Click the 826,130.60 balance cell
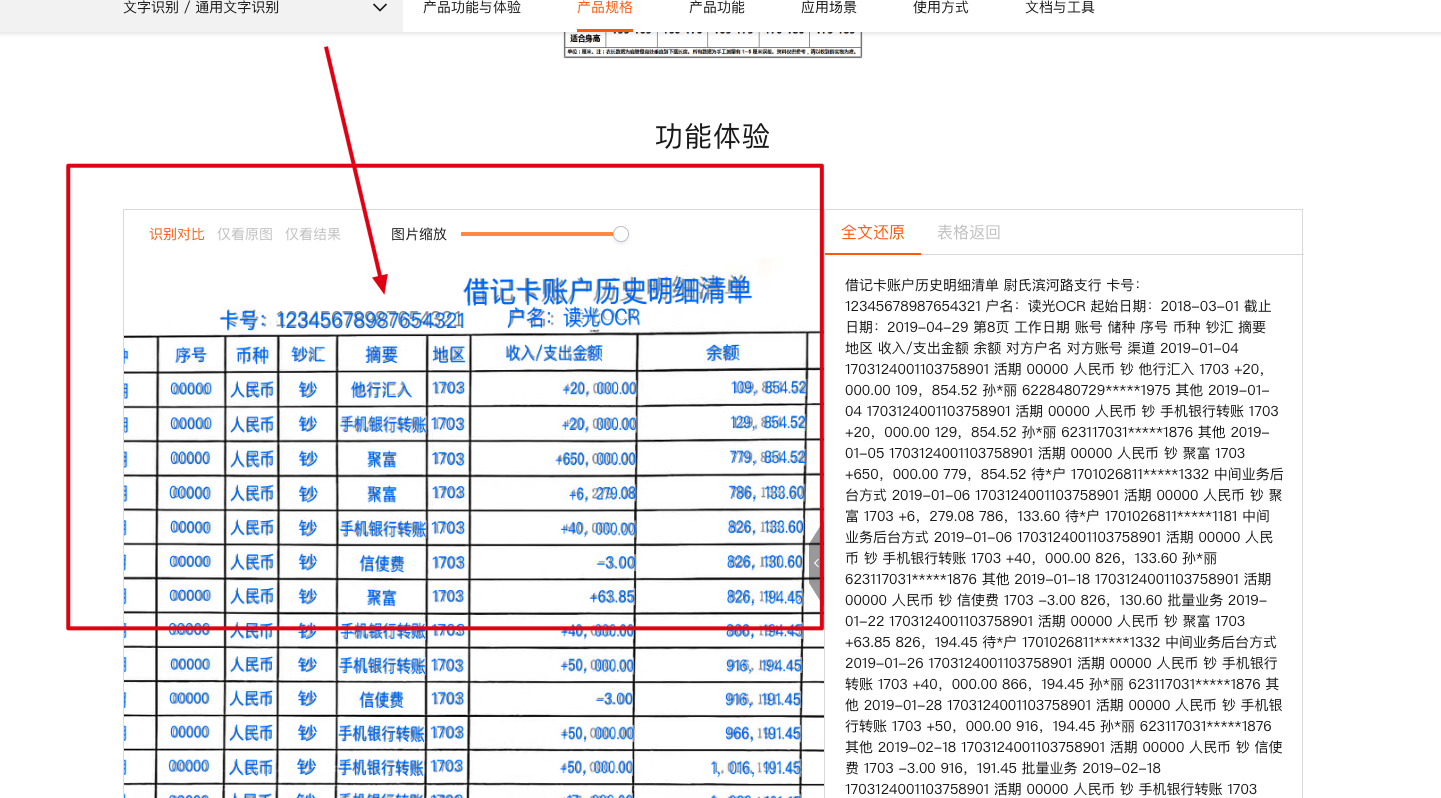Viewport: 1441px width, 798px height. (x=765, y=562)
